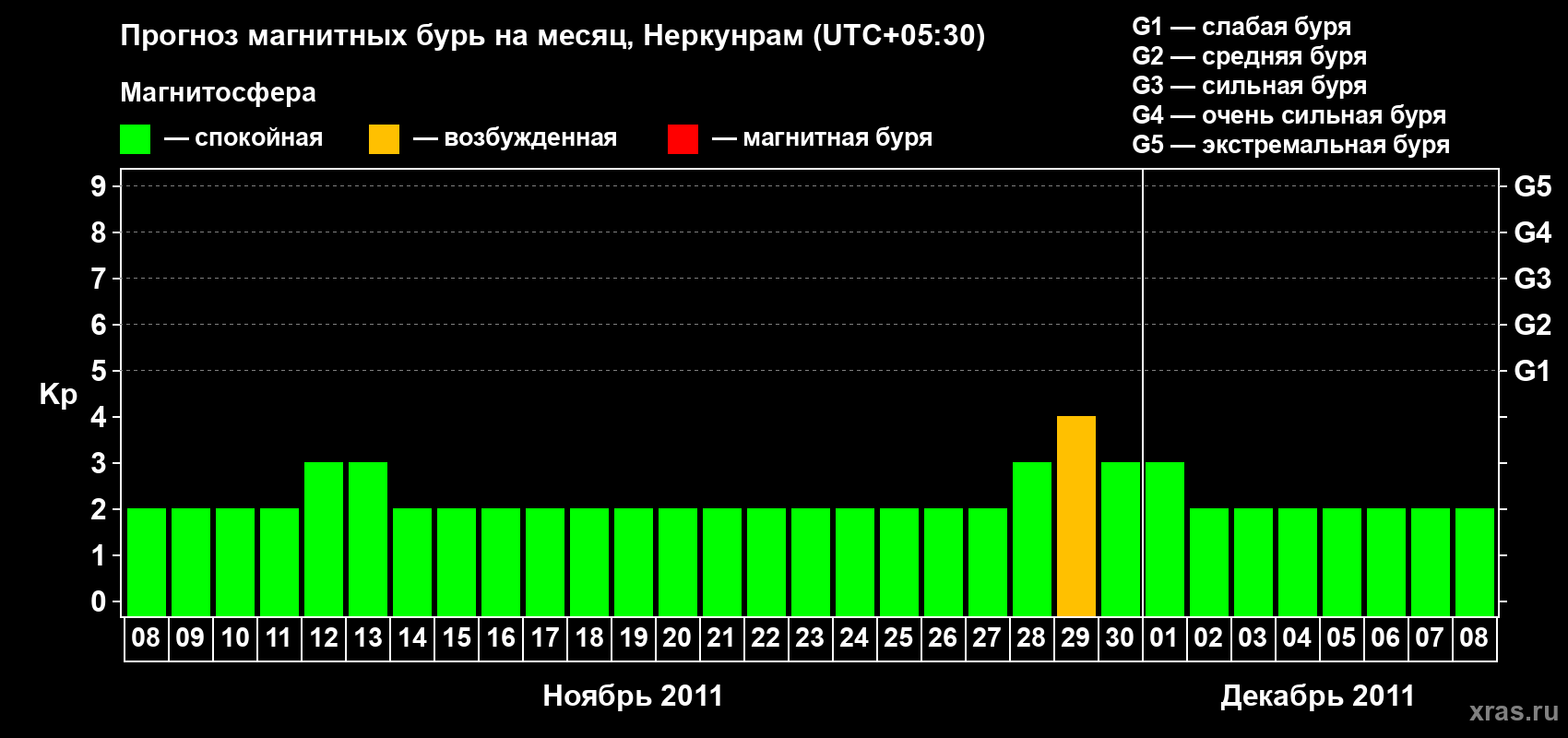Screen dimensions: 1568x738
Task: Click the orange 'возбужденная' legend swatch
Action: tap(384, 139)
